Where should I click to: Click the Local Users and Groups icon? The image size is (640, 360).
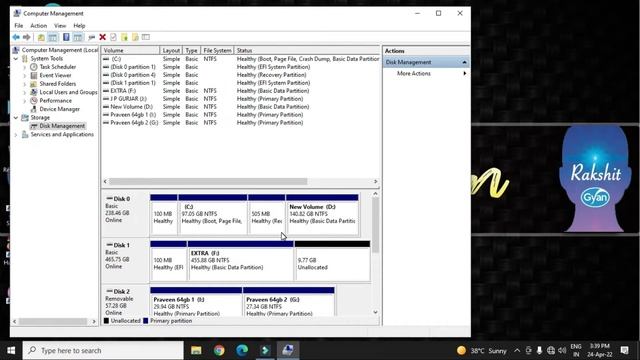(34, 92)
